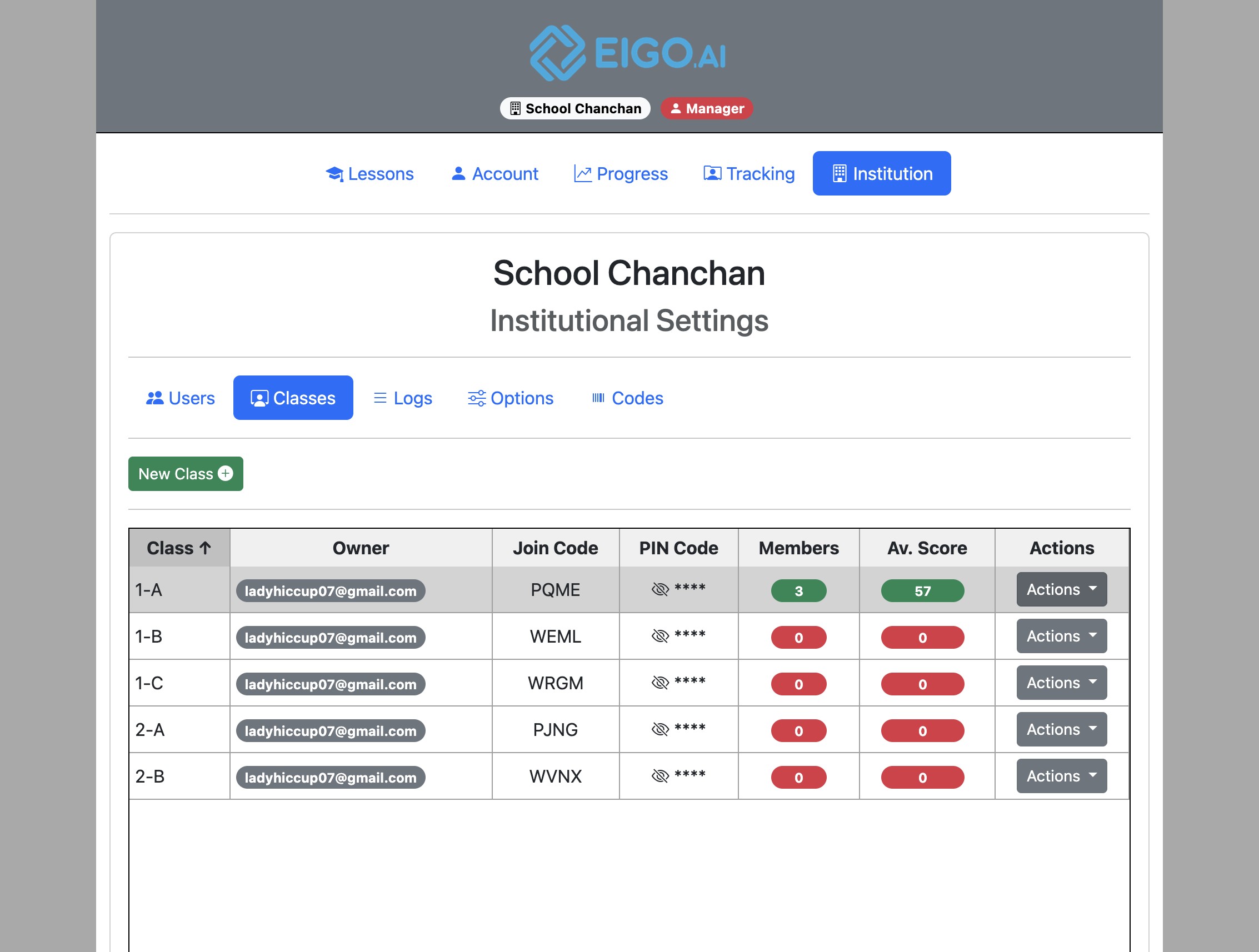The height and width of the screenshot is (952, 1259).
Task: Click the person icon in Manager badge
Action: tap(676, 108)
